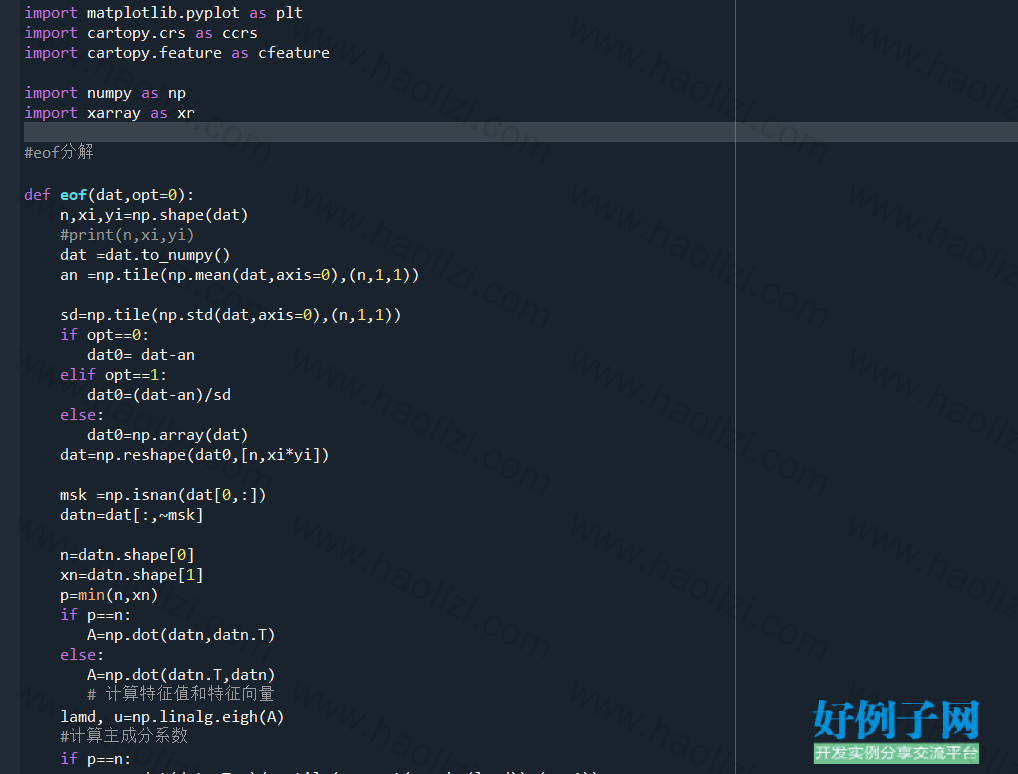Click the line 'import matplotlib.pyplot as plt'
This screenshot has width=1018, height=774.
[x=164, y=13]
